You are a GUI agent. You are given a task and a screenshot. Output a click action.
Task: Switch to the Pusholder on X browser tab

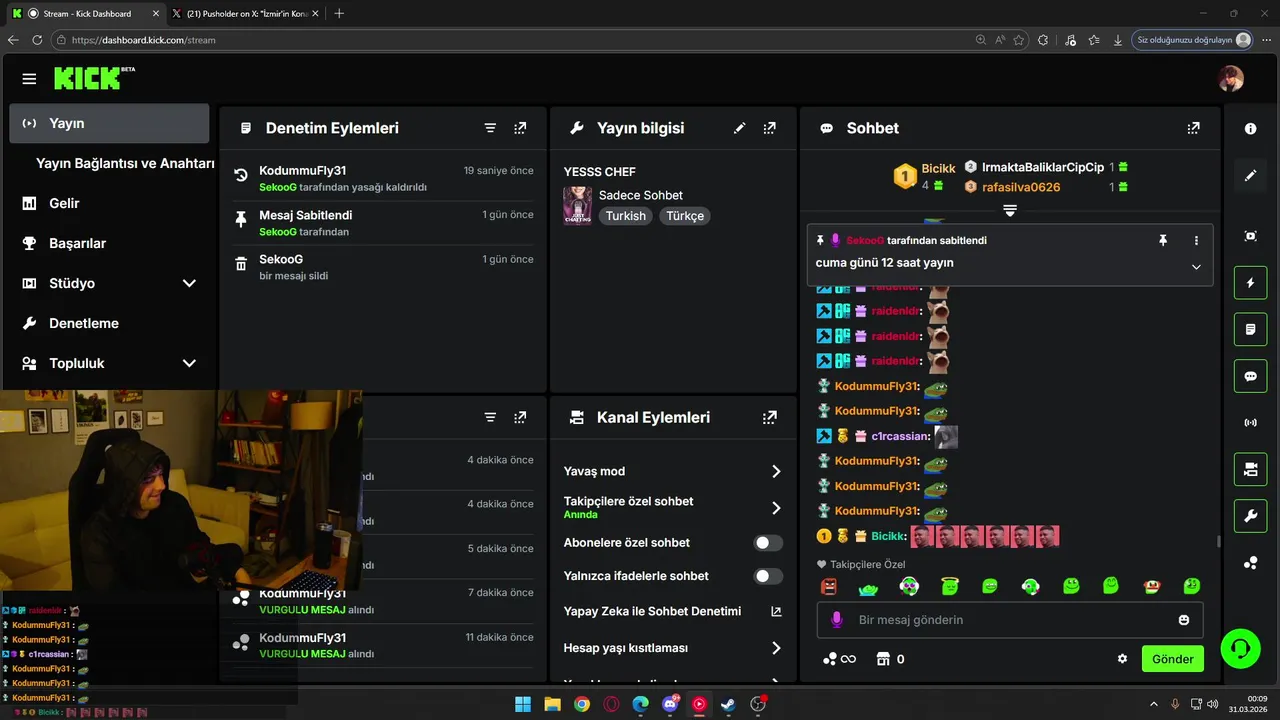coord(247,13)
